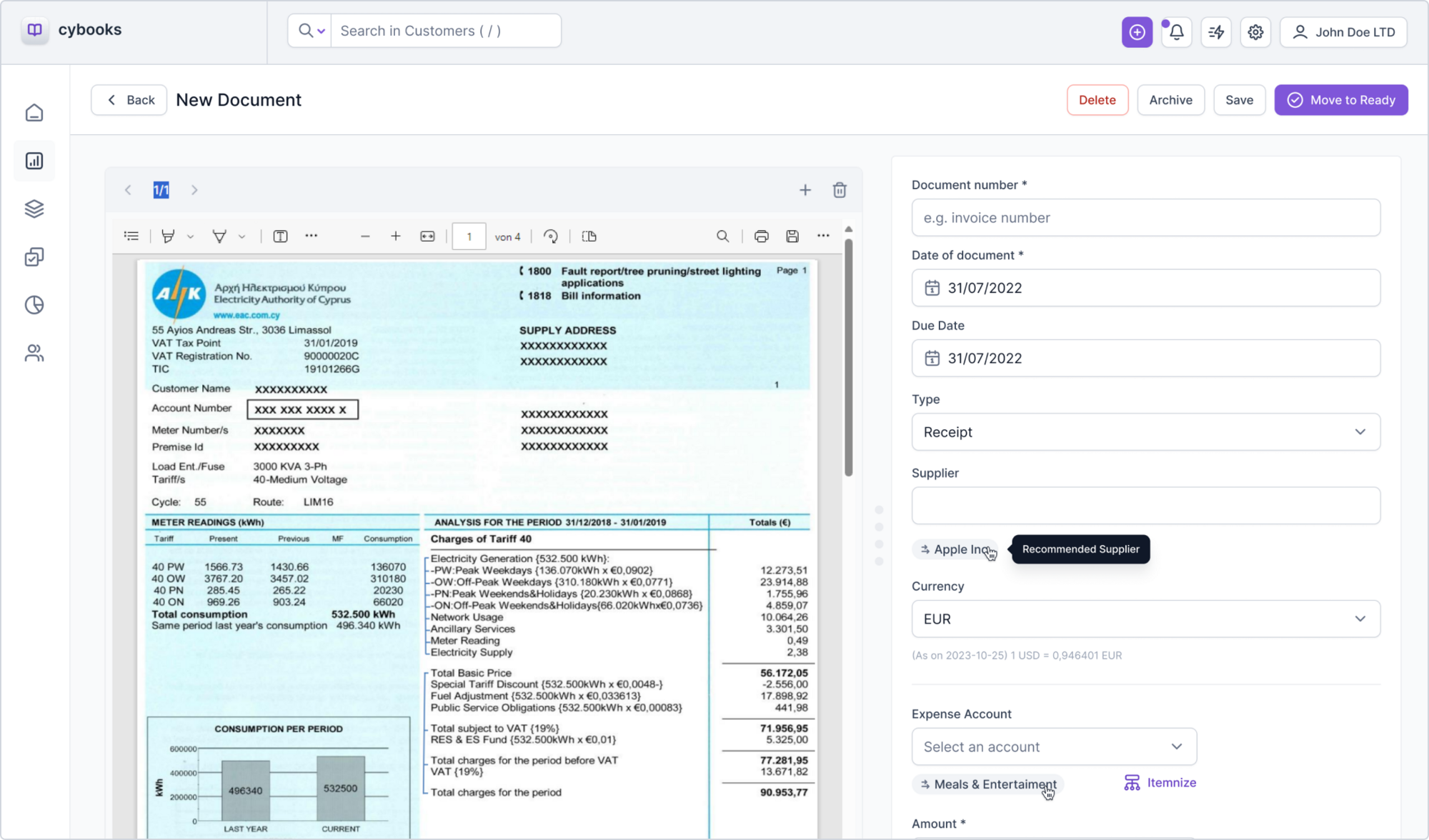Click the panel resize dots handle
Image resolution: width=1429 pixels, height=840 pixels.
(879, 535)
